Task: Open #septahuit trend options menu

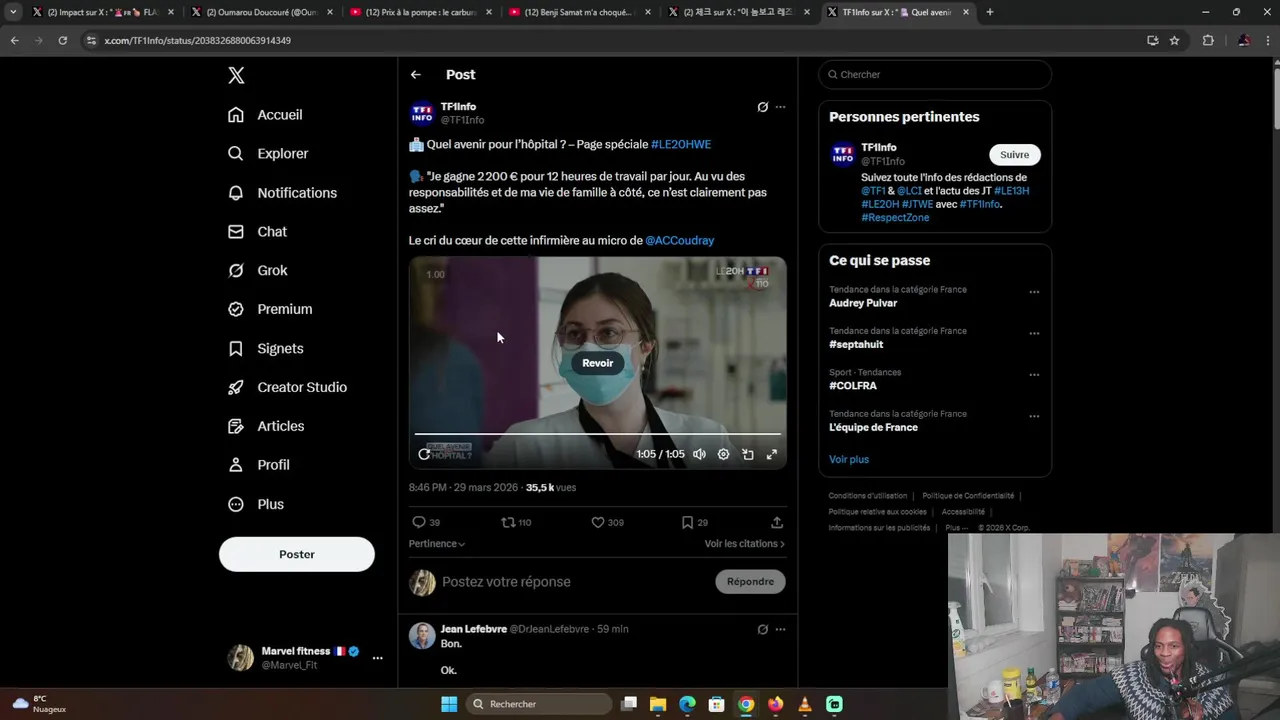Action: pos(1034,334)
